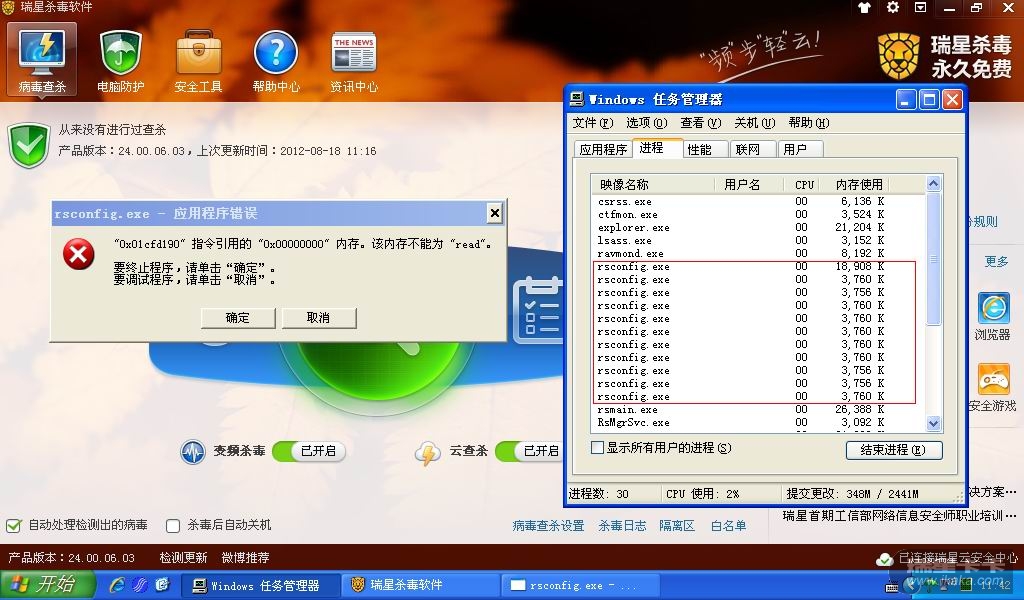This screenshot has height=600, width=1024.
Task: Select the csrss.exe process row
Action: click(758, 202)
